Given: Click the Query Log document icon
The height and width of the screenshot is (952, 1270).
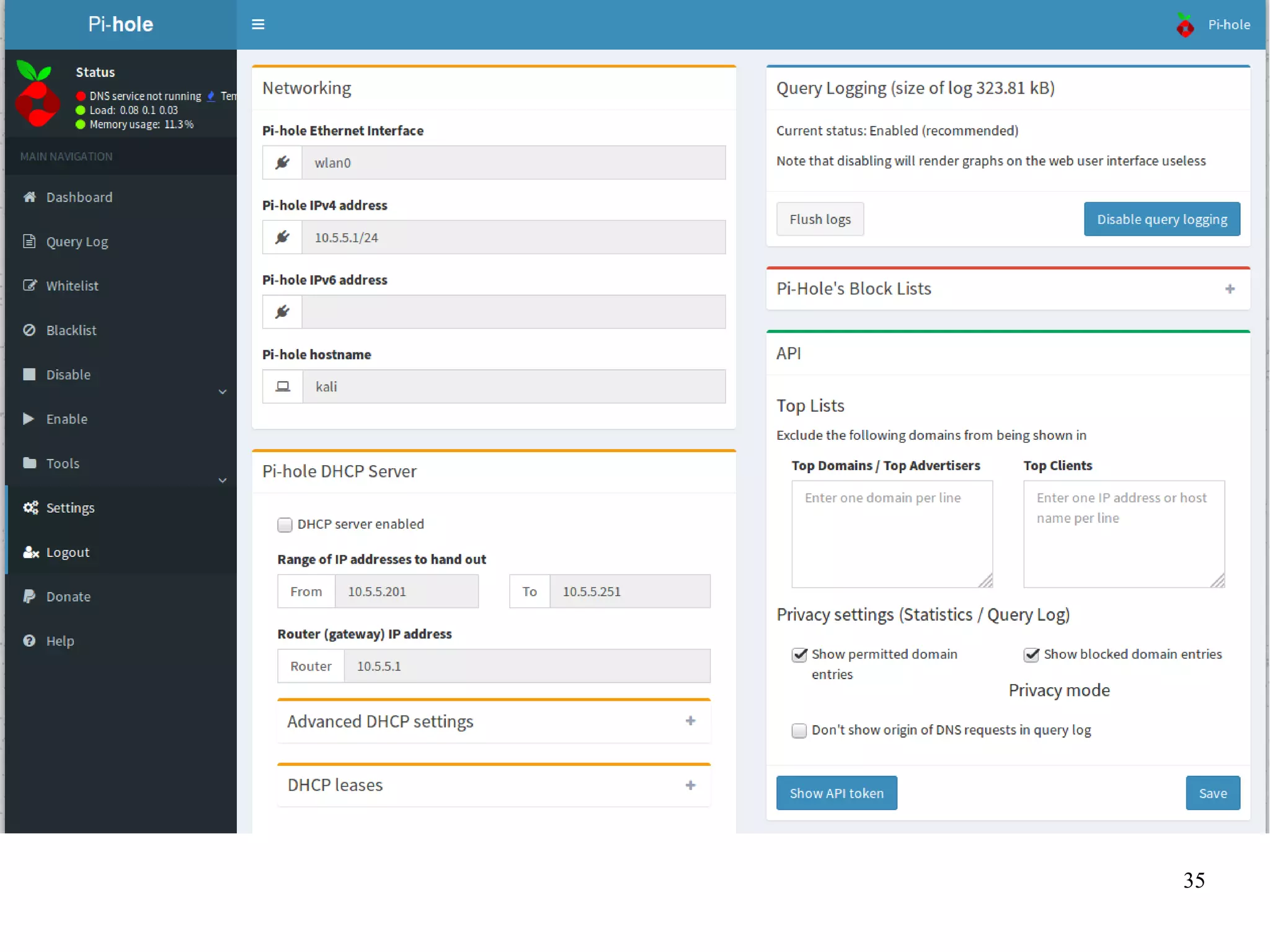Looking at the screenshot, I should point(29,241).
